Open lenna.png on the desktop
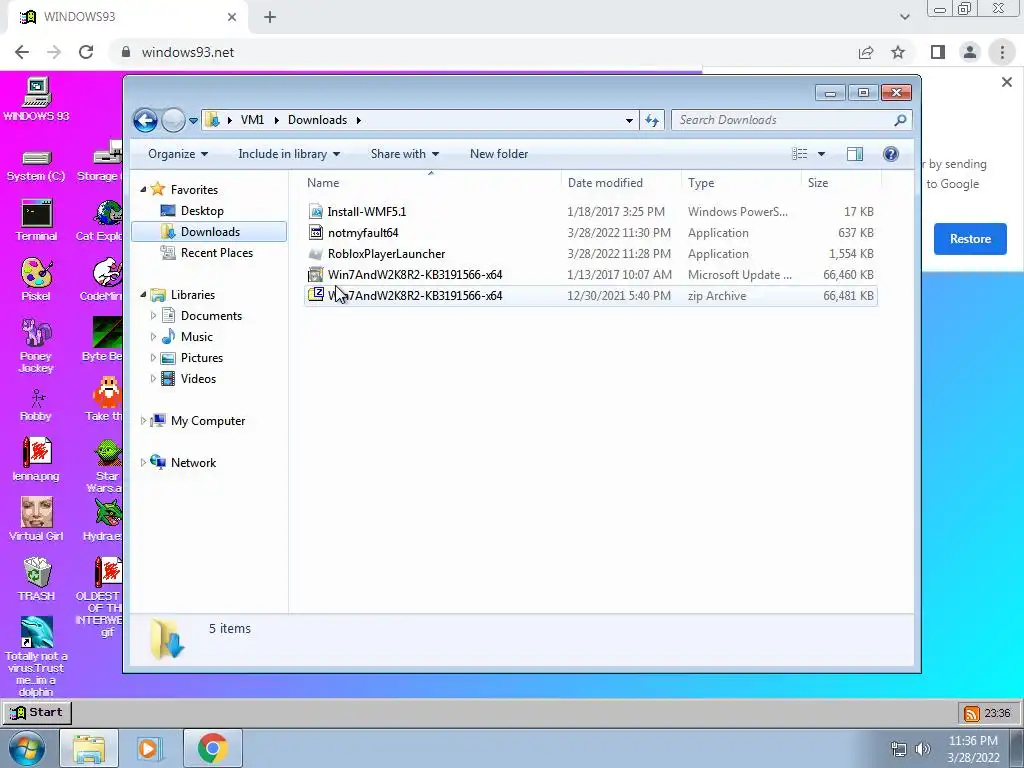Image resolution: width=1024 pixels, height=768 pixels. (36, 459)
